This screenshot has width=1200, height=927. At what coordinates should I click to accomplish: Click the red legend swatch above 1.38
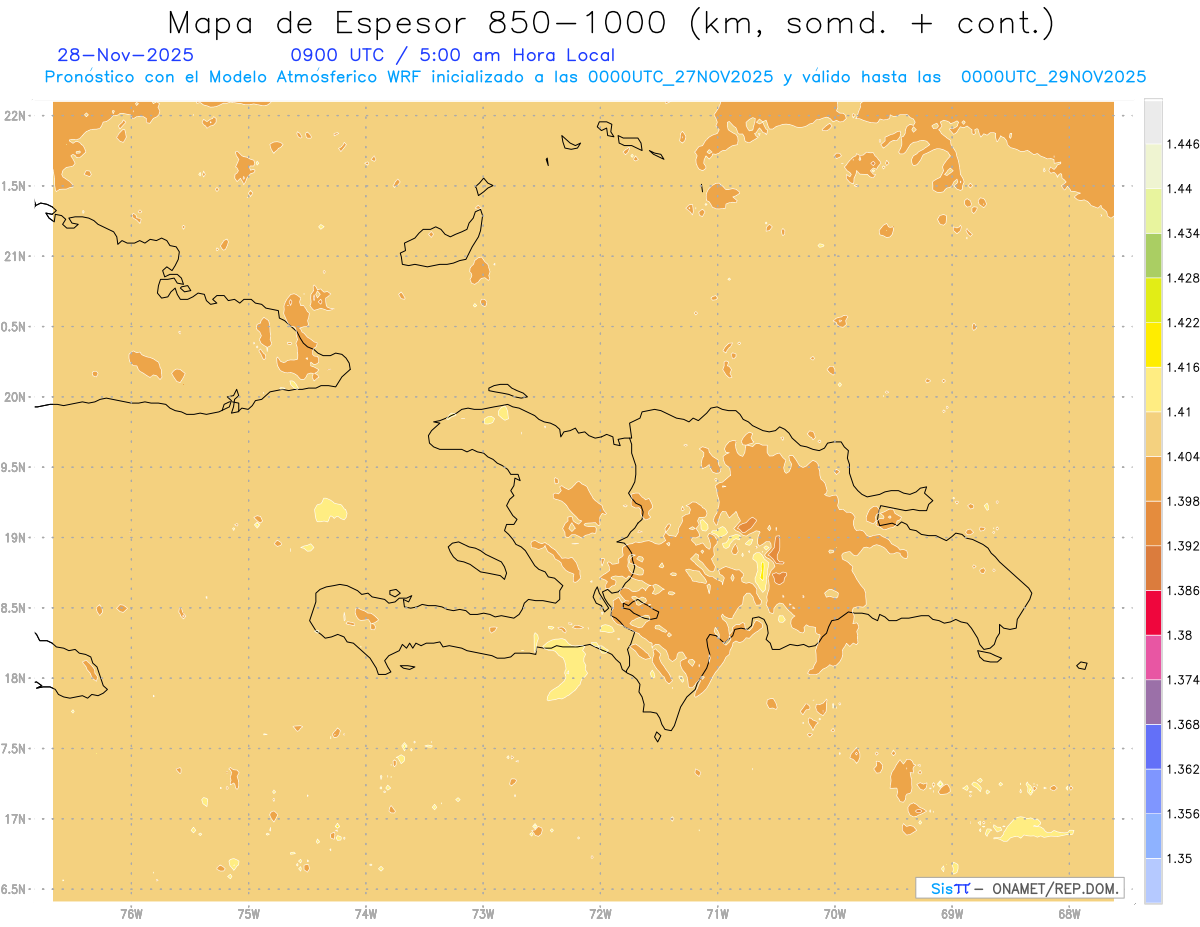pyautogui.click(x=1153, y=613)
